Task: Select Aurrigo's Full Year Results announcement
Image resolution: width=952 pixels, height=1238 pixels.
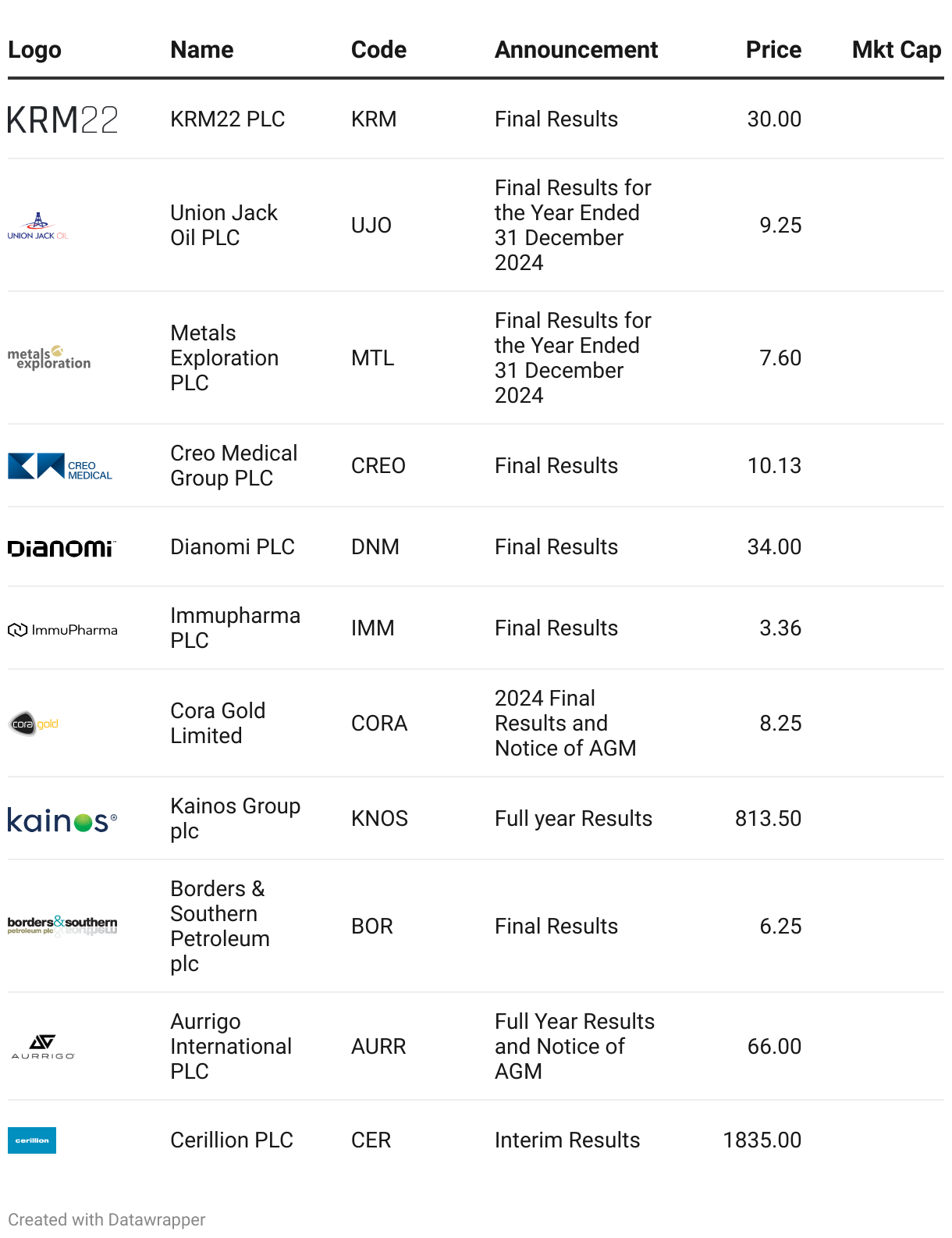Action: tap(575, 1047)
